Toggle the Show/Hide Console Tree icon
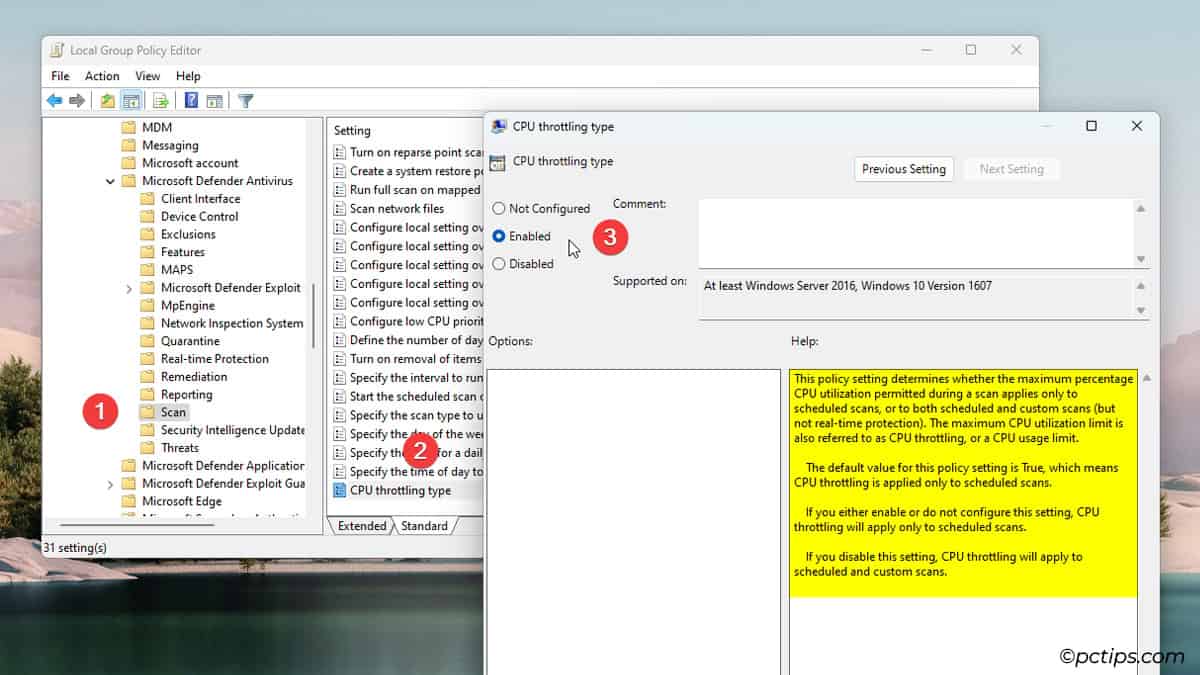 131,100
